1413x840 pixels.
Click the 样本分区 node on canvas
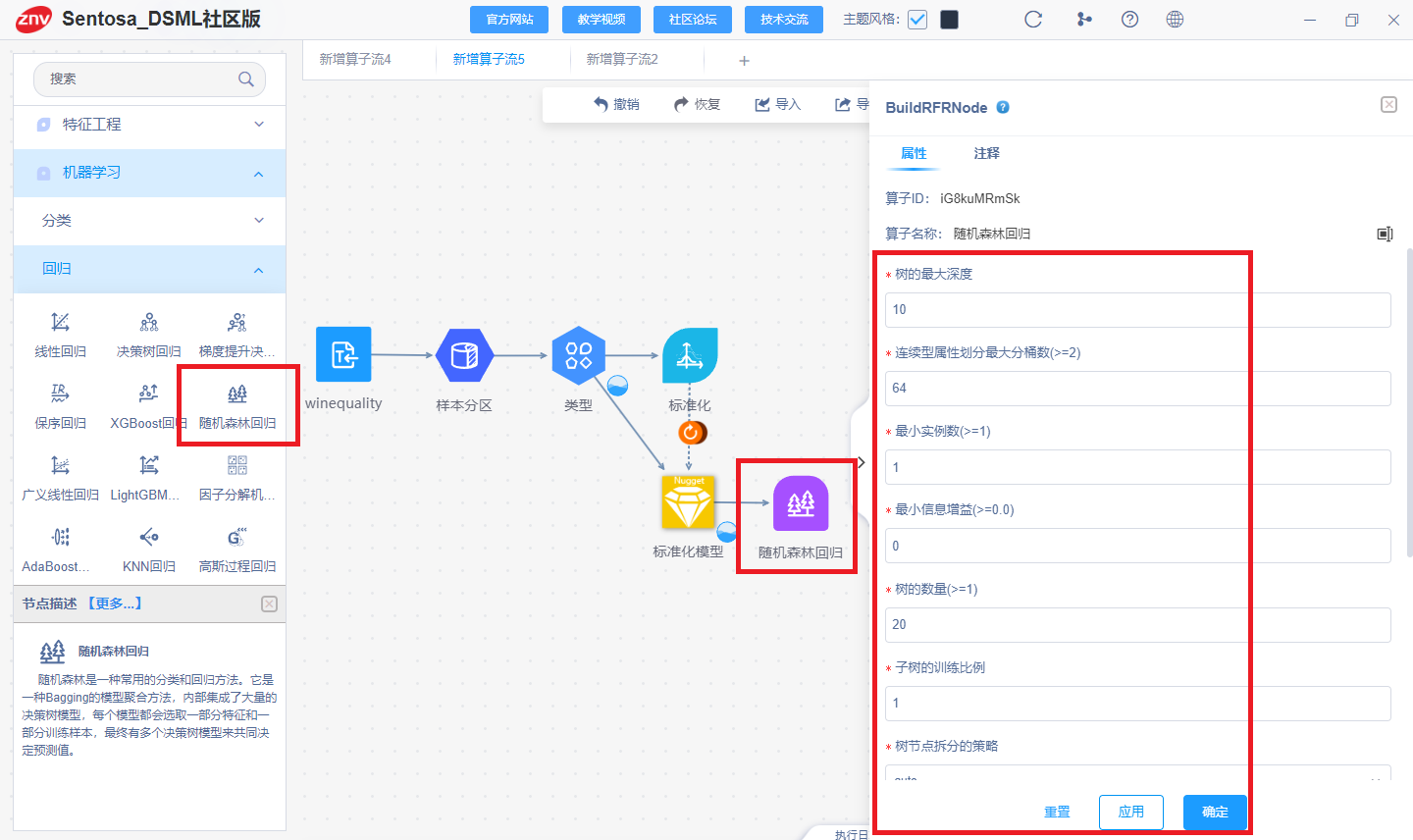pos(464,355)
